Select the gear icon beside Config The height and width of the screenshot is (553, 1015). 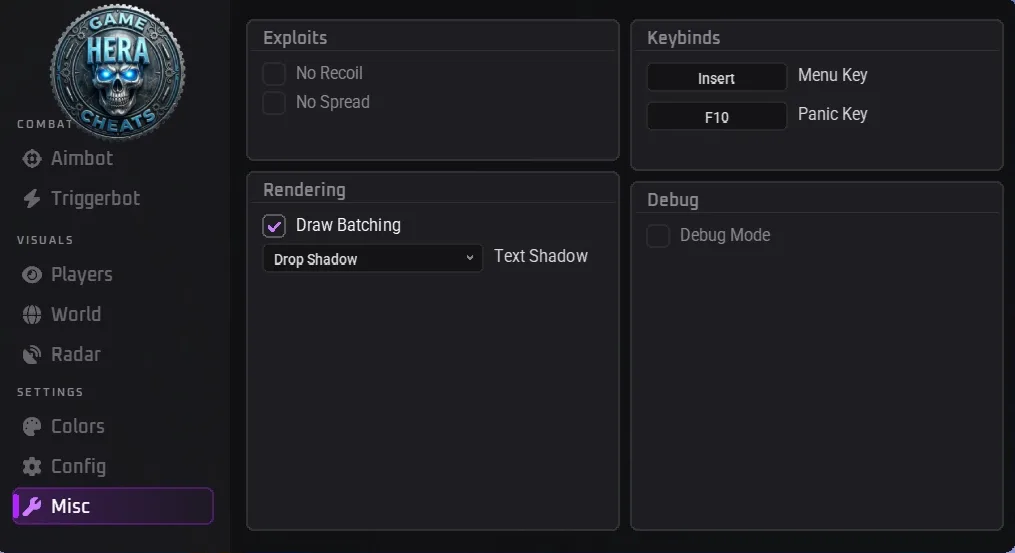tap(32, 467)
